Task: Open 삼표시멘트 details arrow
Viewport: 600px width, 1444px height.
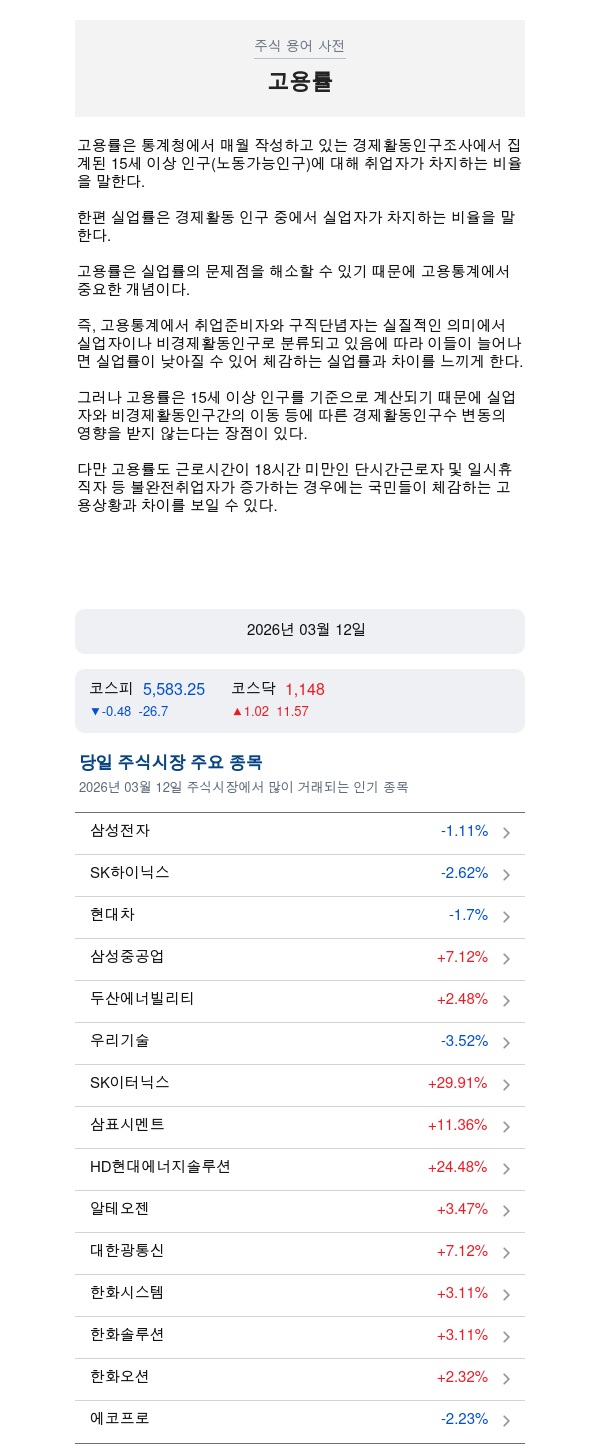Action: [x=507, y=1127]
